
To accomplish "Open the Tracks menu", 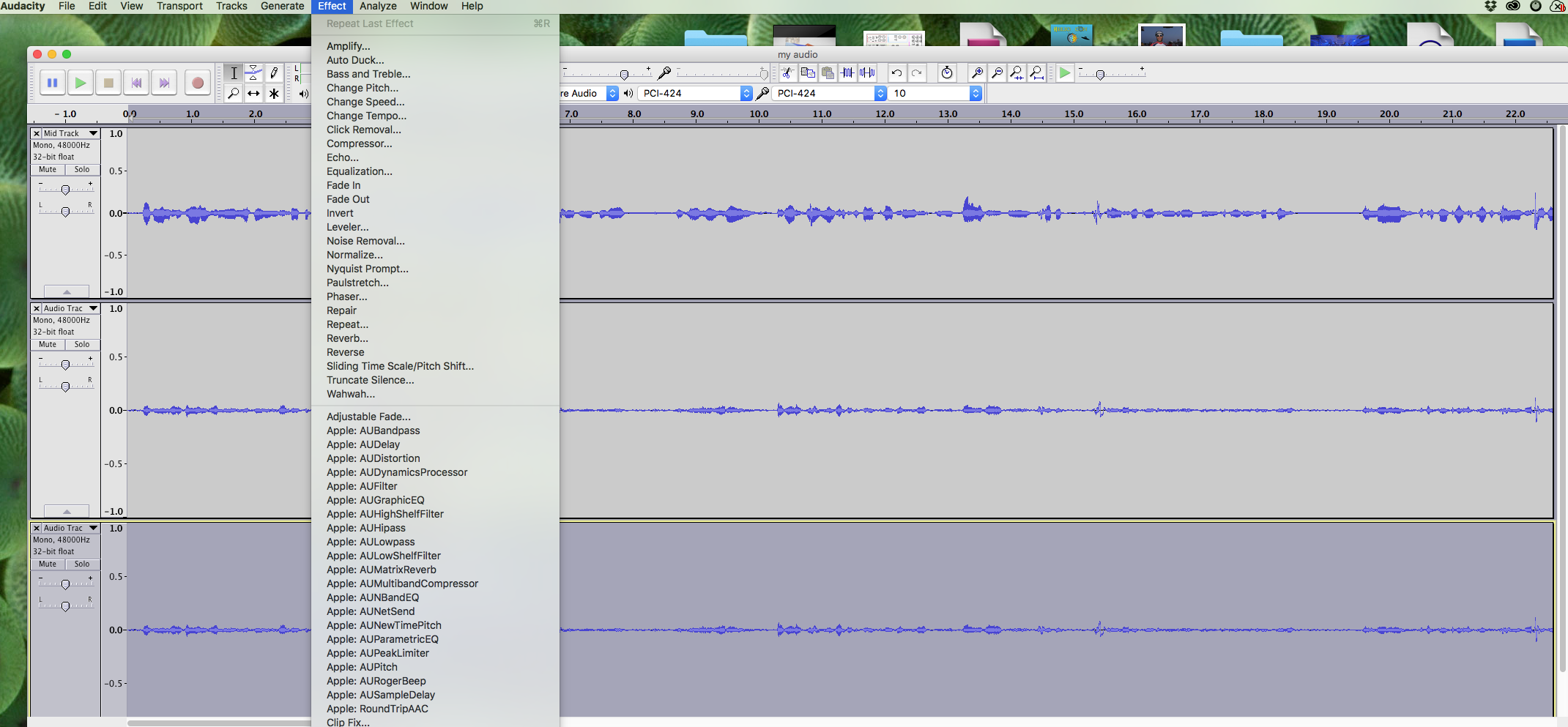I will click(x=231, y=6).
